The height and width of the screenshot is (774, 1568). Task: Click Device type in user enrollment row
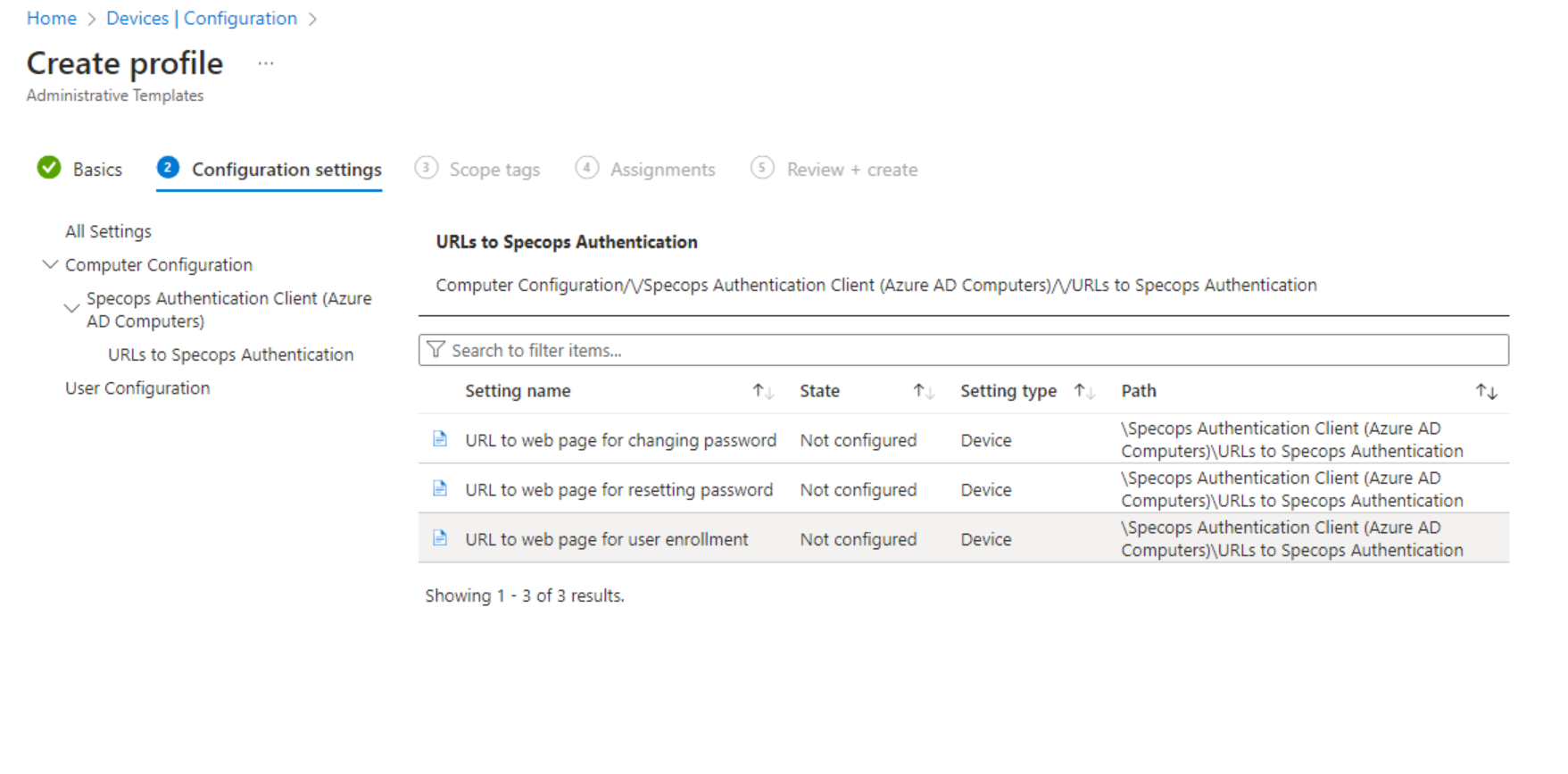(986, 539)
